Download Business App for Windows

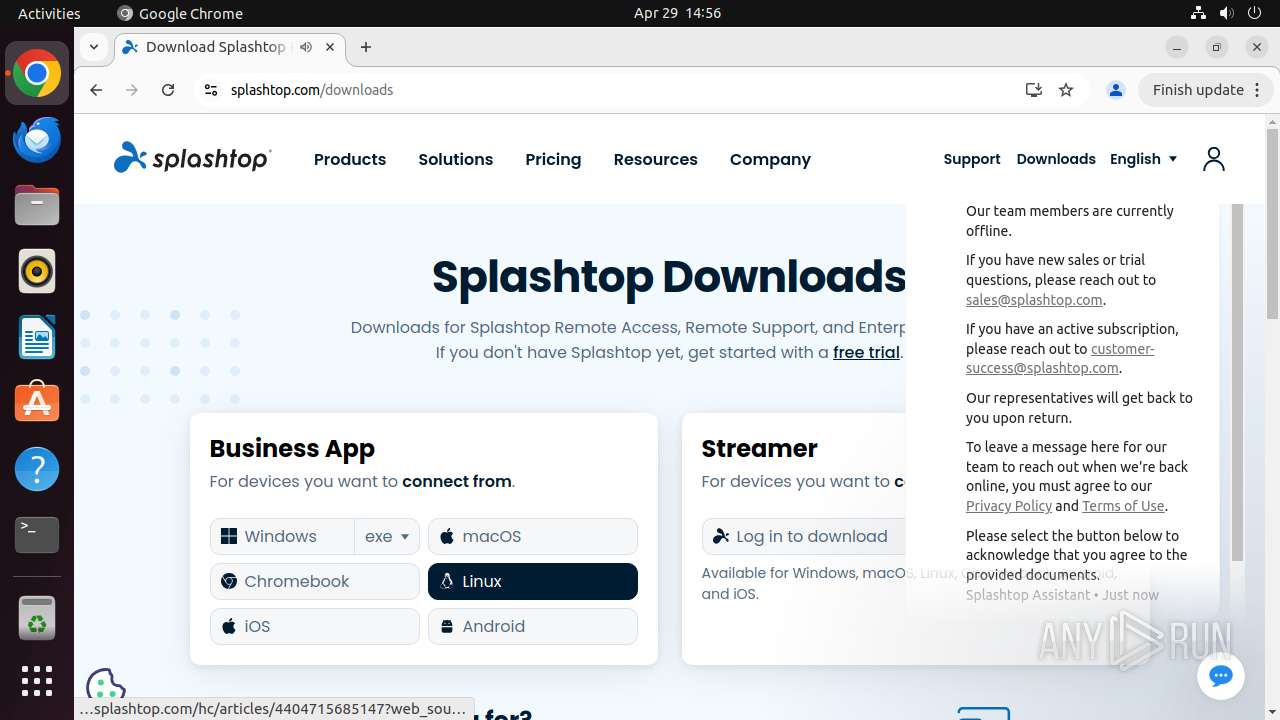click(282, 536)
